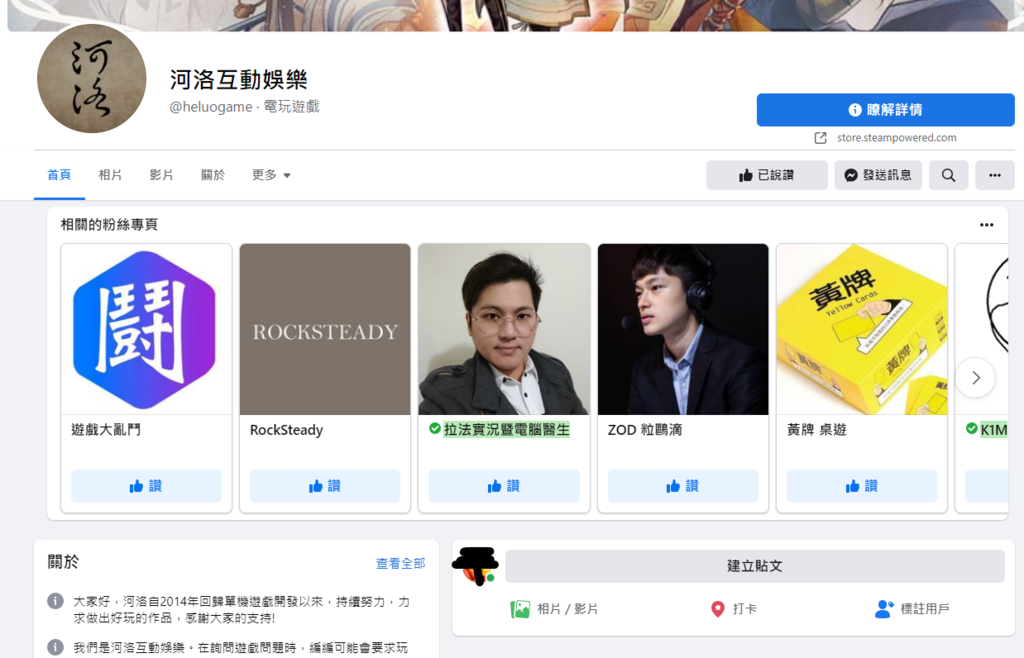Toggle the 已說讚 liked button
Image resolution: width=1024 pixels, height=658 pixels.
tap(767, 175)
